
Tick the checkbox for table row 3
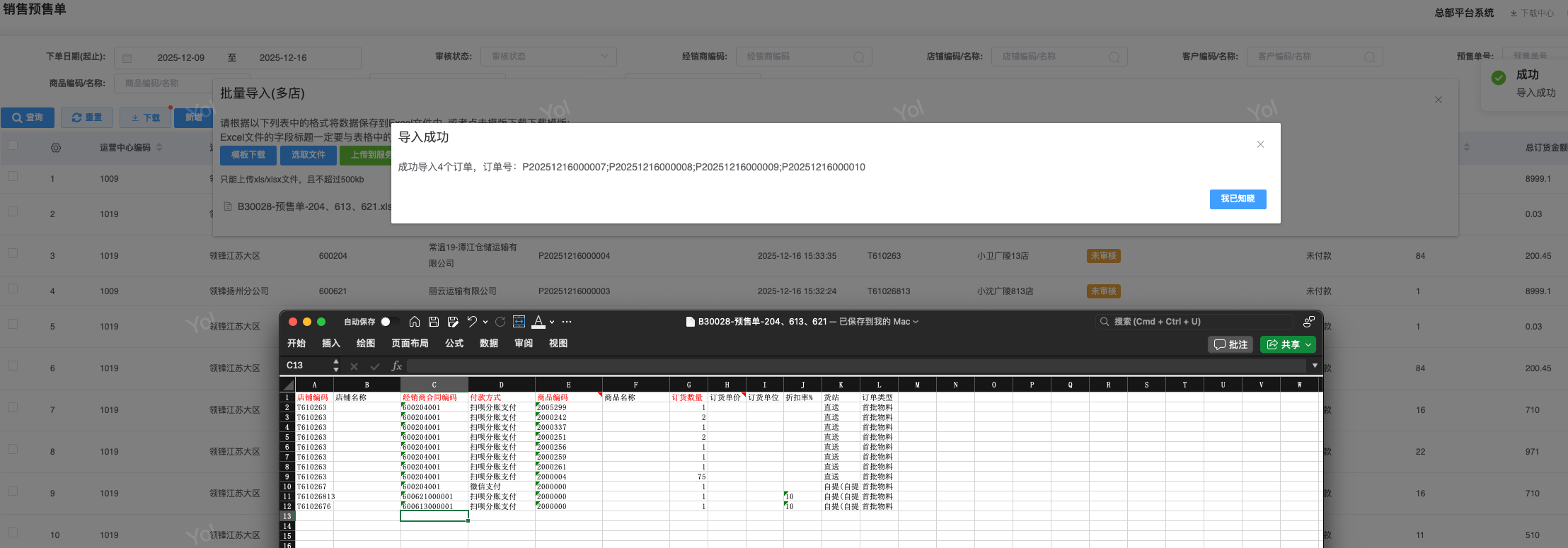click(x=13, y=253)
